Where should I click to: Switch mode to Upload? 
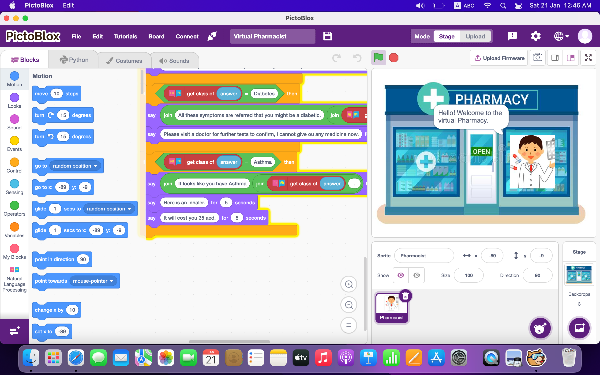(475, 36)
